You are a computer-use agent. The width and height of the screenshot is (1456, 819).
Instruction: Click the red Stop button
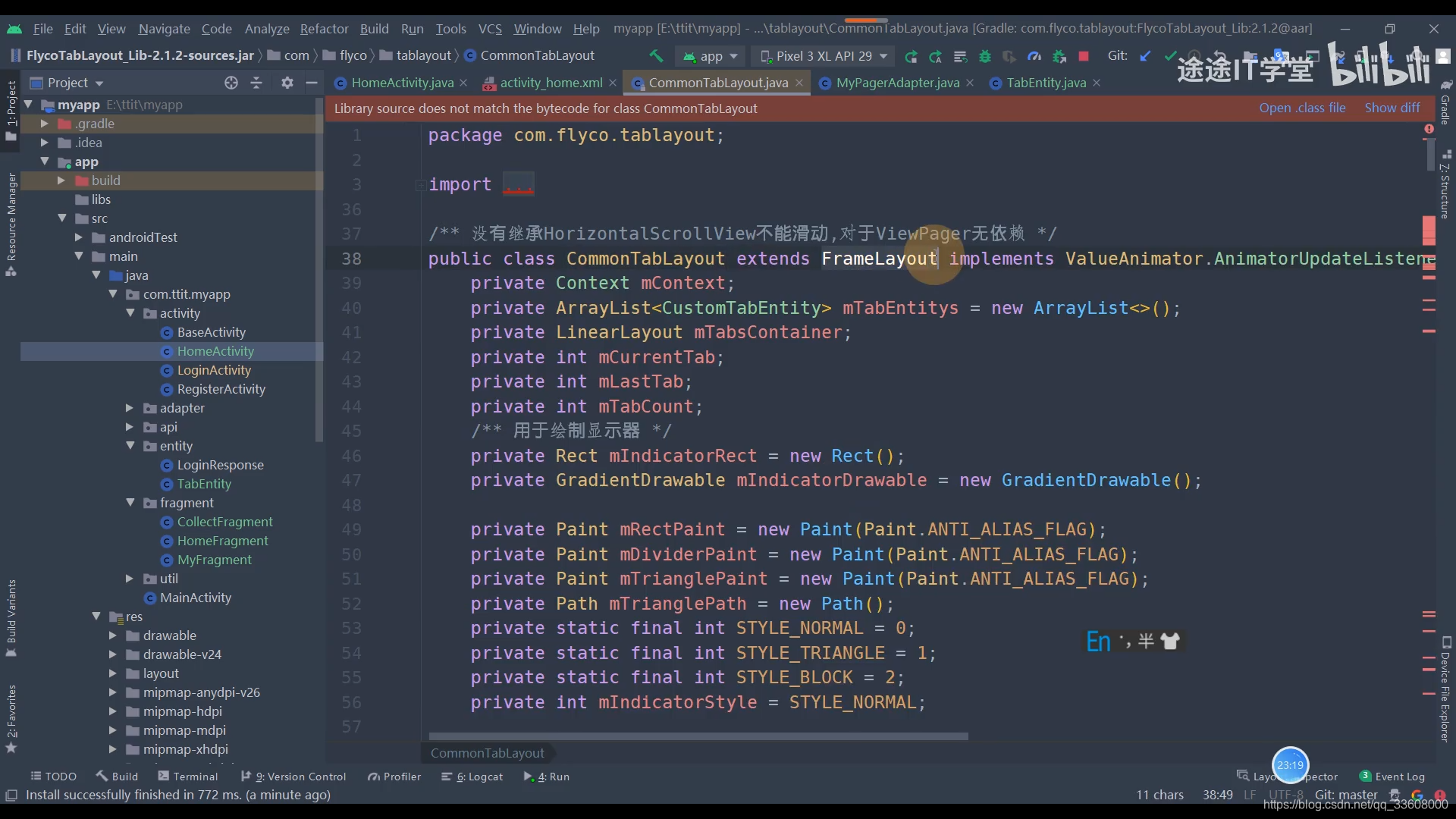[1084, 56]
